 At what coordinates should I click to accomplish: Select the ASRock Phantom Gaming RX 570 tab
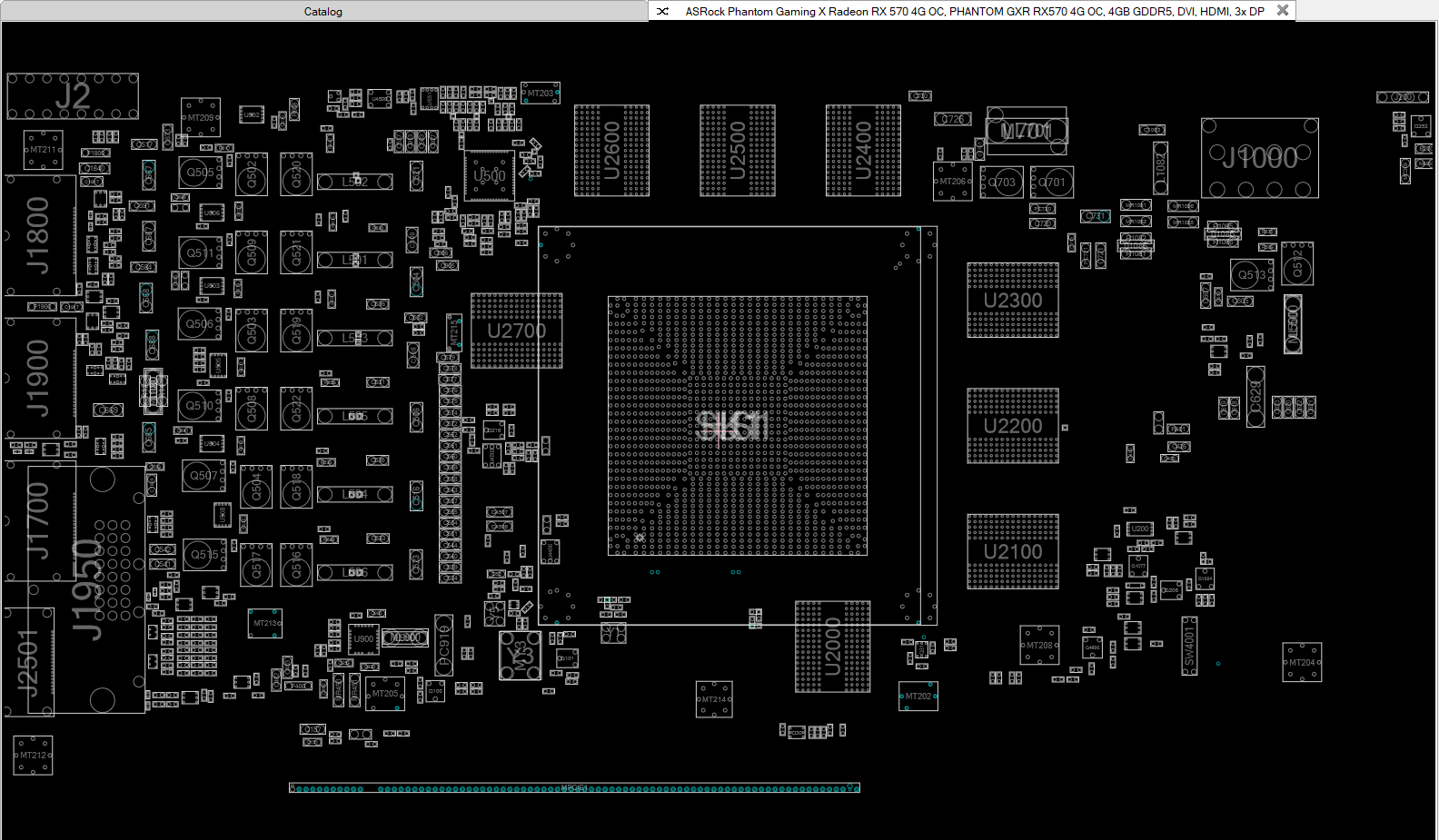click(973, 12)
